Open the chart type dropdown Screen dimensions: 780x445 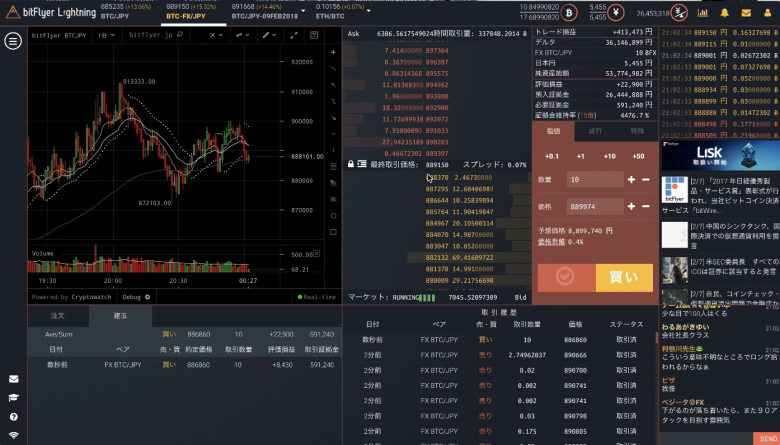(242, 35)
